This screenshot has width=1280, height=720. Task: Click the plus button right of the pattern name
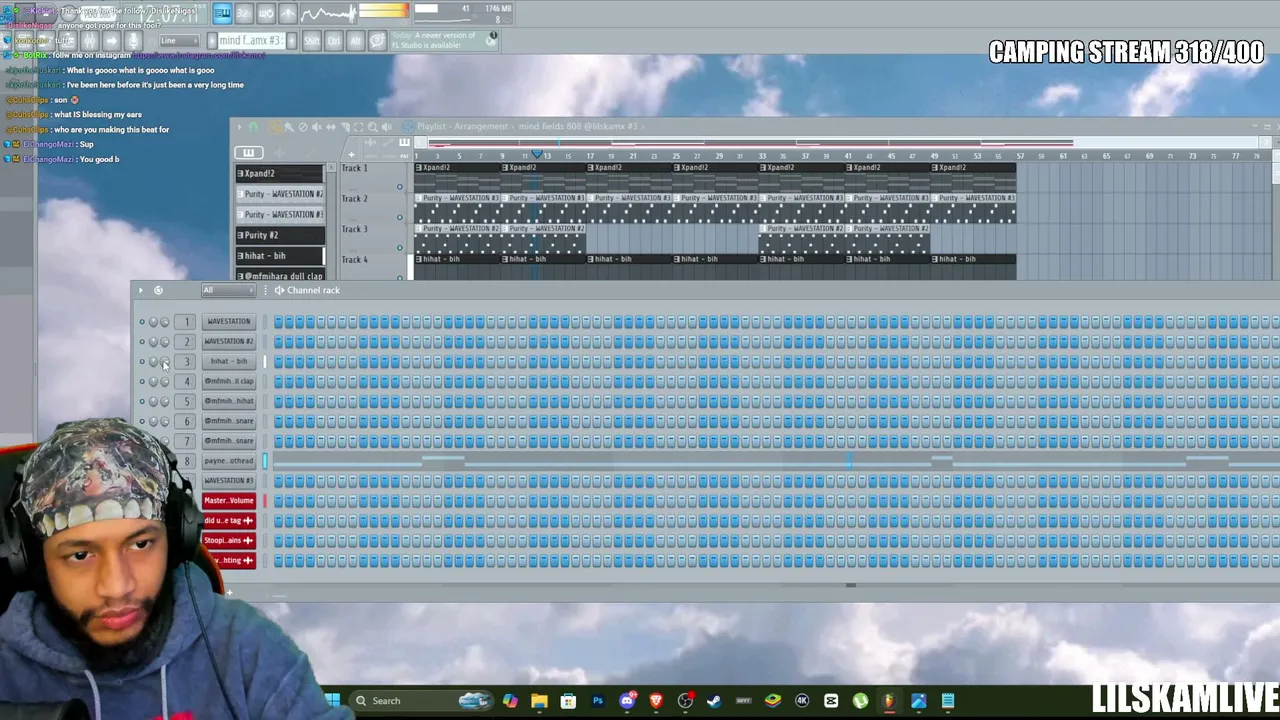point(291,41)
